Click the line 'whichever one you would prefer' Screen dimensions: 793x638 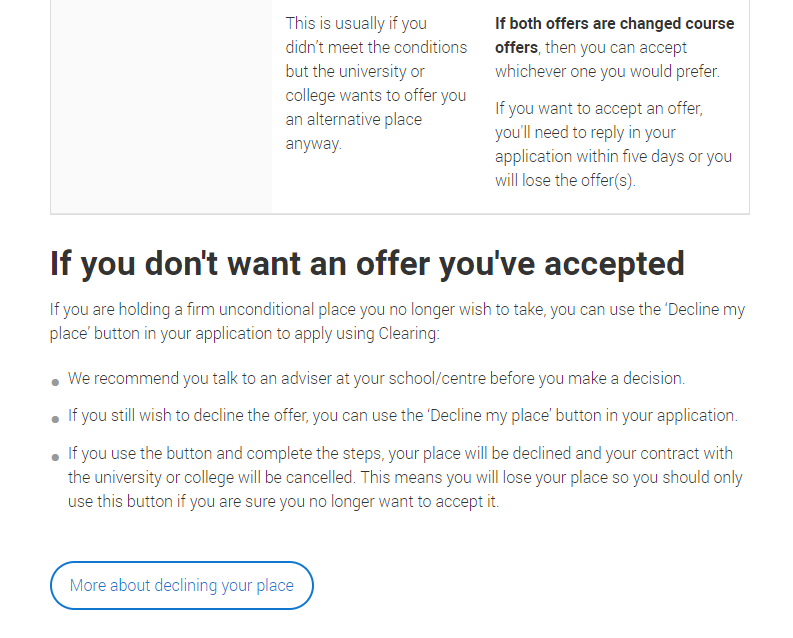point(607,71)
